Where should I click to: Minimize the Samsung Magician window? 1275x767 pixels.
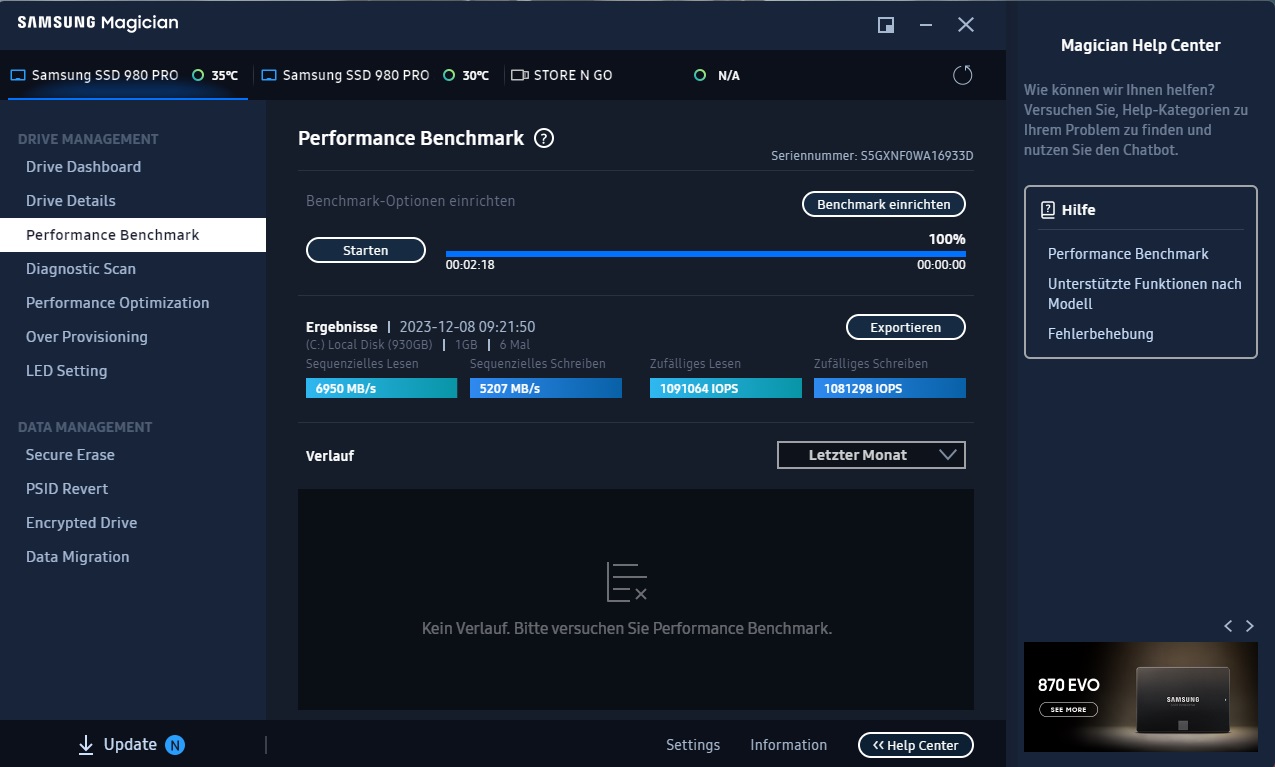coord(926,25)
